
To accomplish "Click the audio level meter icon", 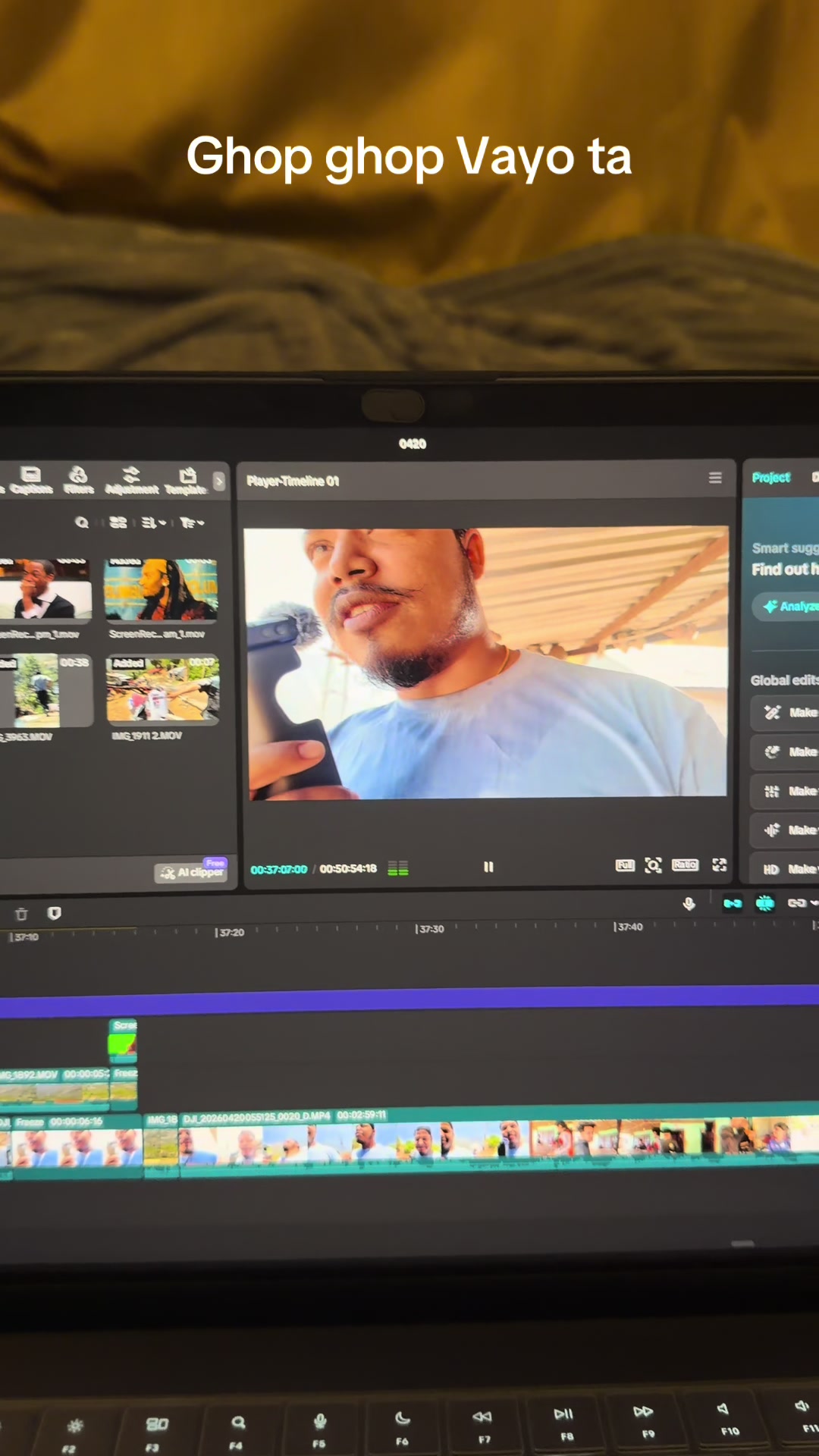I will coord(398,868).
